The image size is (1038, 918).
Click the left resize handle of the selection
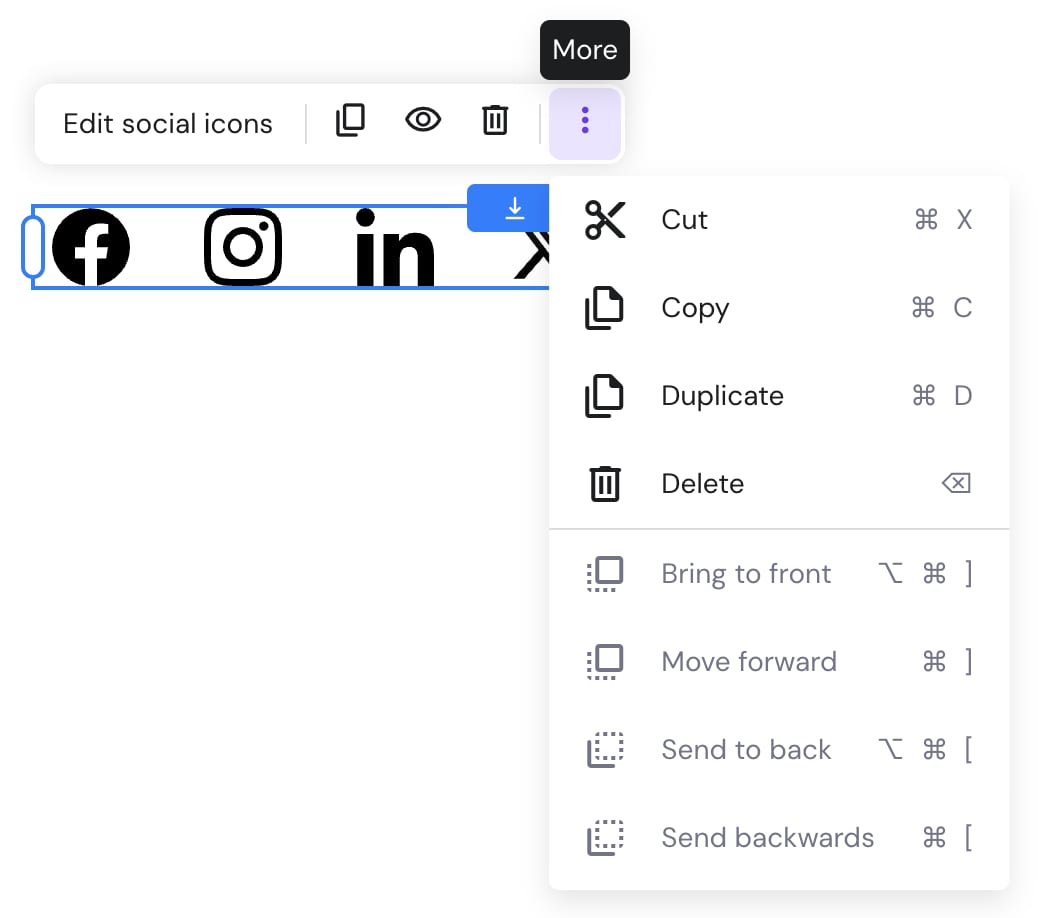(x=32, y=247)
